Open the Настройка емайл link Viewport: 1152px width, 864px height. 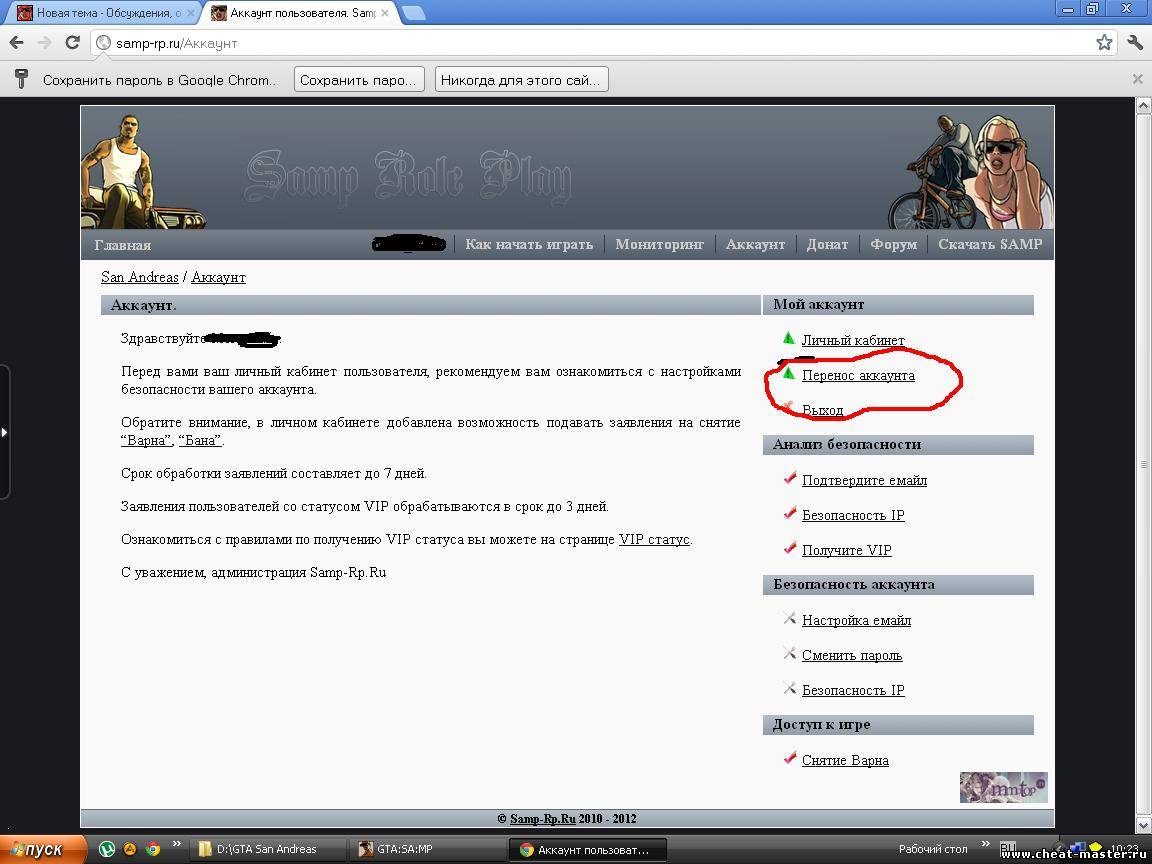click(856, 620)
